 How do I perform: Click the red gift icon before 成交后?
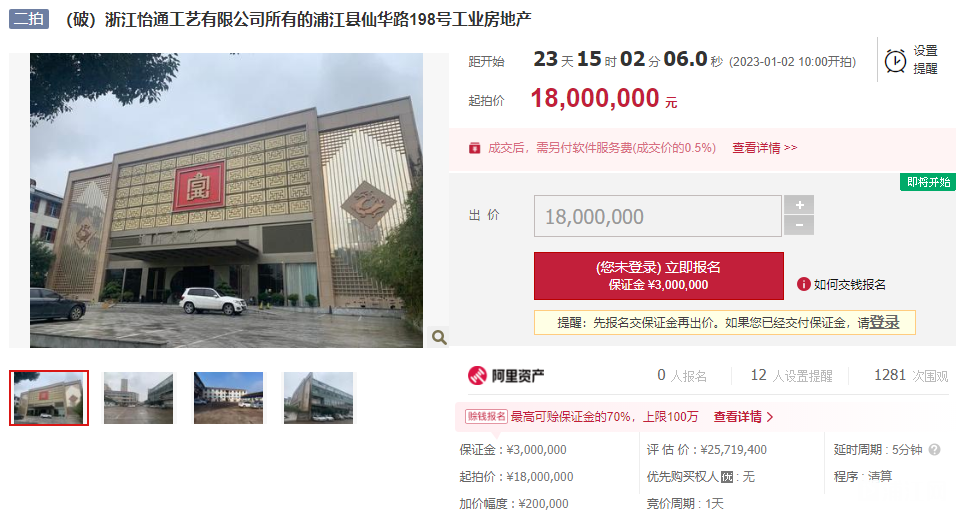(474, 148)
